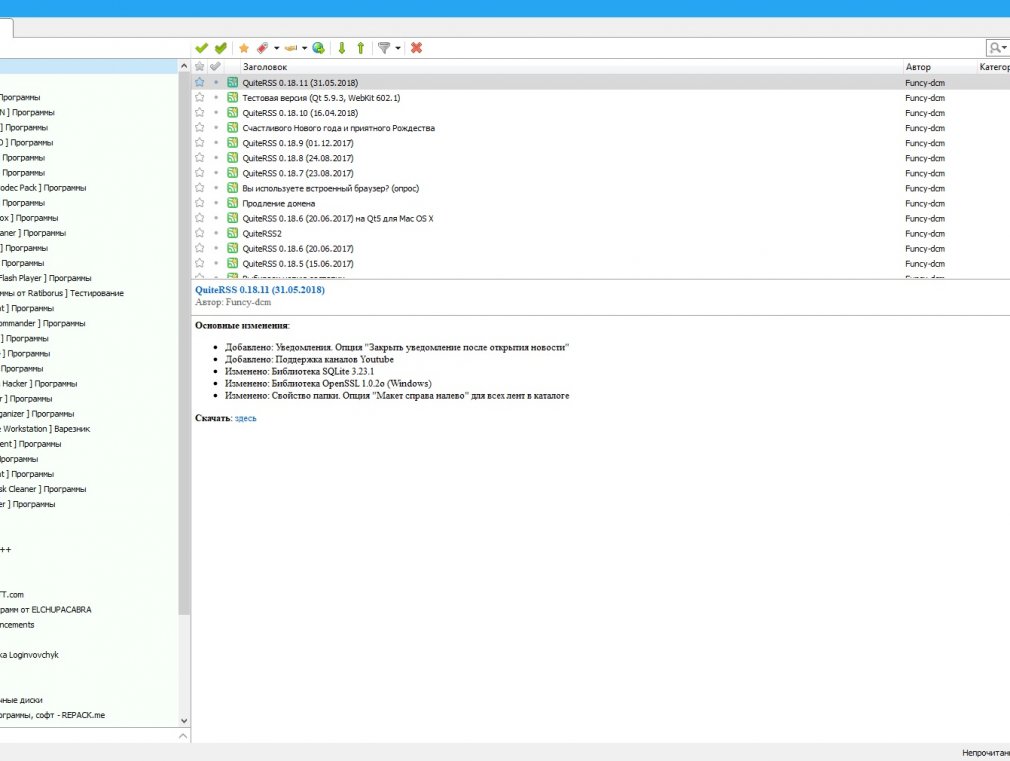Click feed icon of QuiteRSS 0.18.5 row
This screenshot has width=1010, height=761.
pos(233,264)
